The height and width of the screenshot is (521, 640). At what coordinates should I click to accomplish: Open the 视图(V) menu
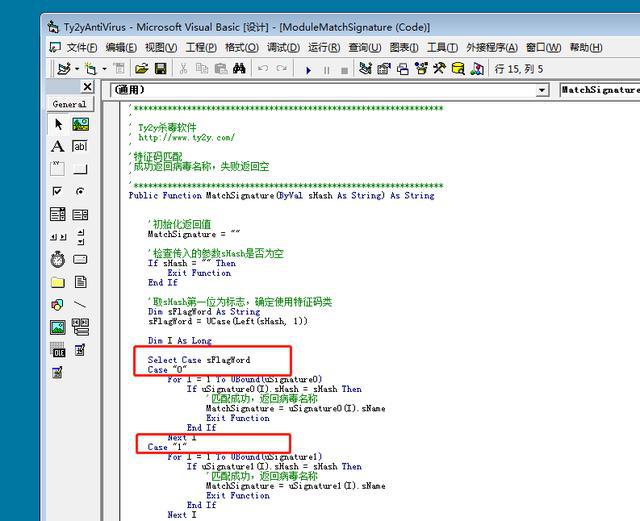[161, 47]
